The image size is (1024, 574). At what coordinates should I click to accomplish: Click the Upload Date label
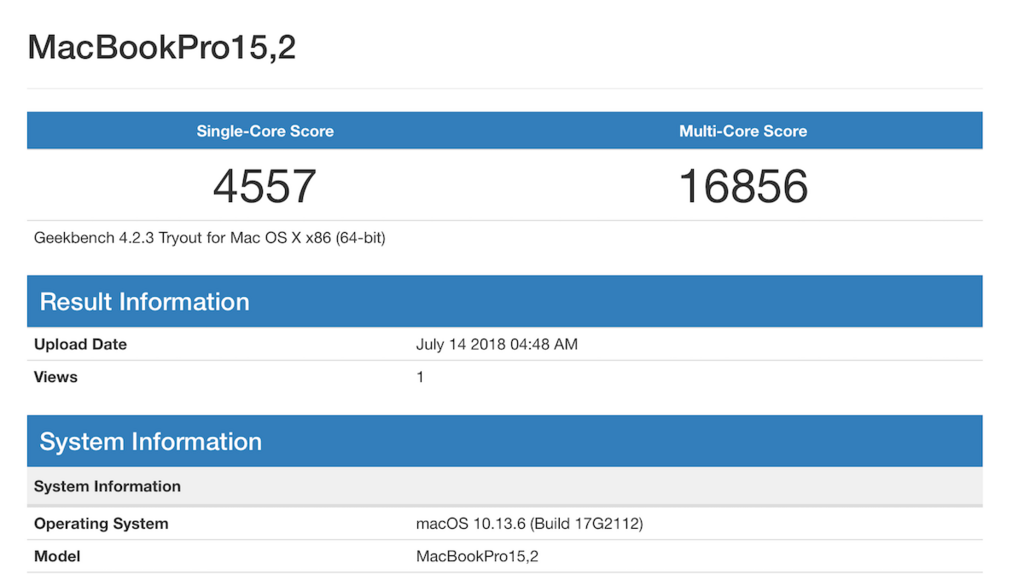pyautogui.click(x=80, y=344)
